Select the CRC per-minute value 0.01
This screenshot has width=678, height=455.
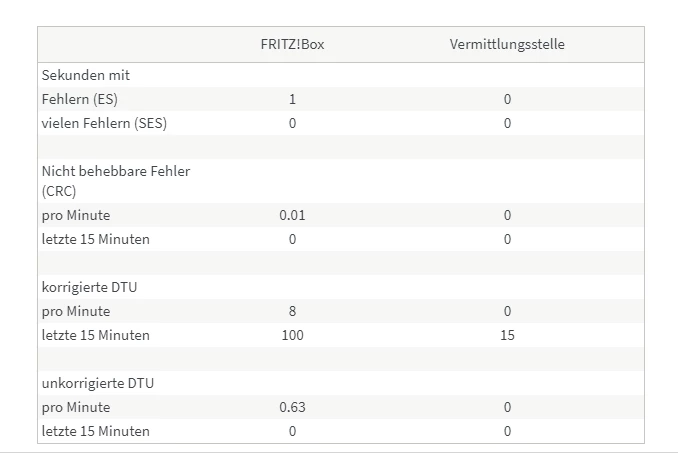[x=292, y=215]
